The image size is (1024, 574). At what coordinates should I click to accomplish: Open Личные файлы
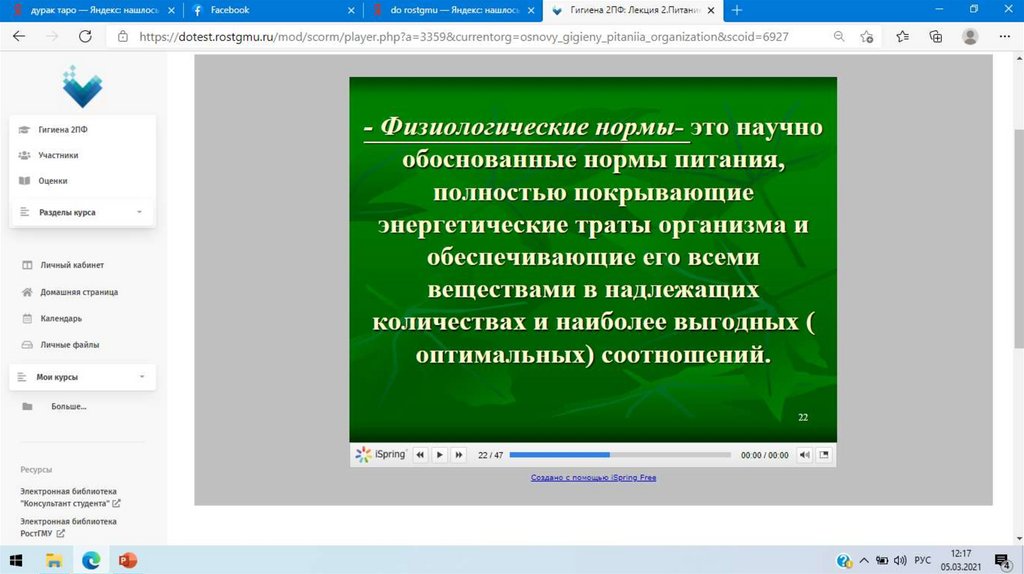[x=69, y=344]
